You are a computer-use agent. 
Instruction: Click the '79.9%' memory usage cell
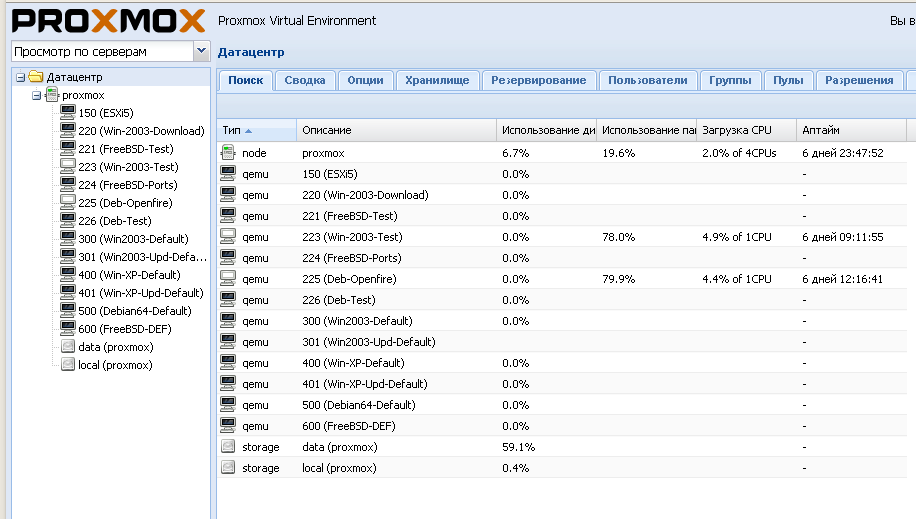619,279
